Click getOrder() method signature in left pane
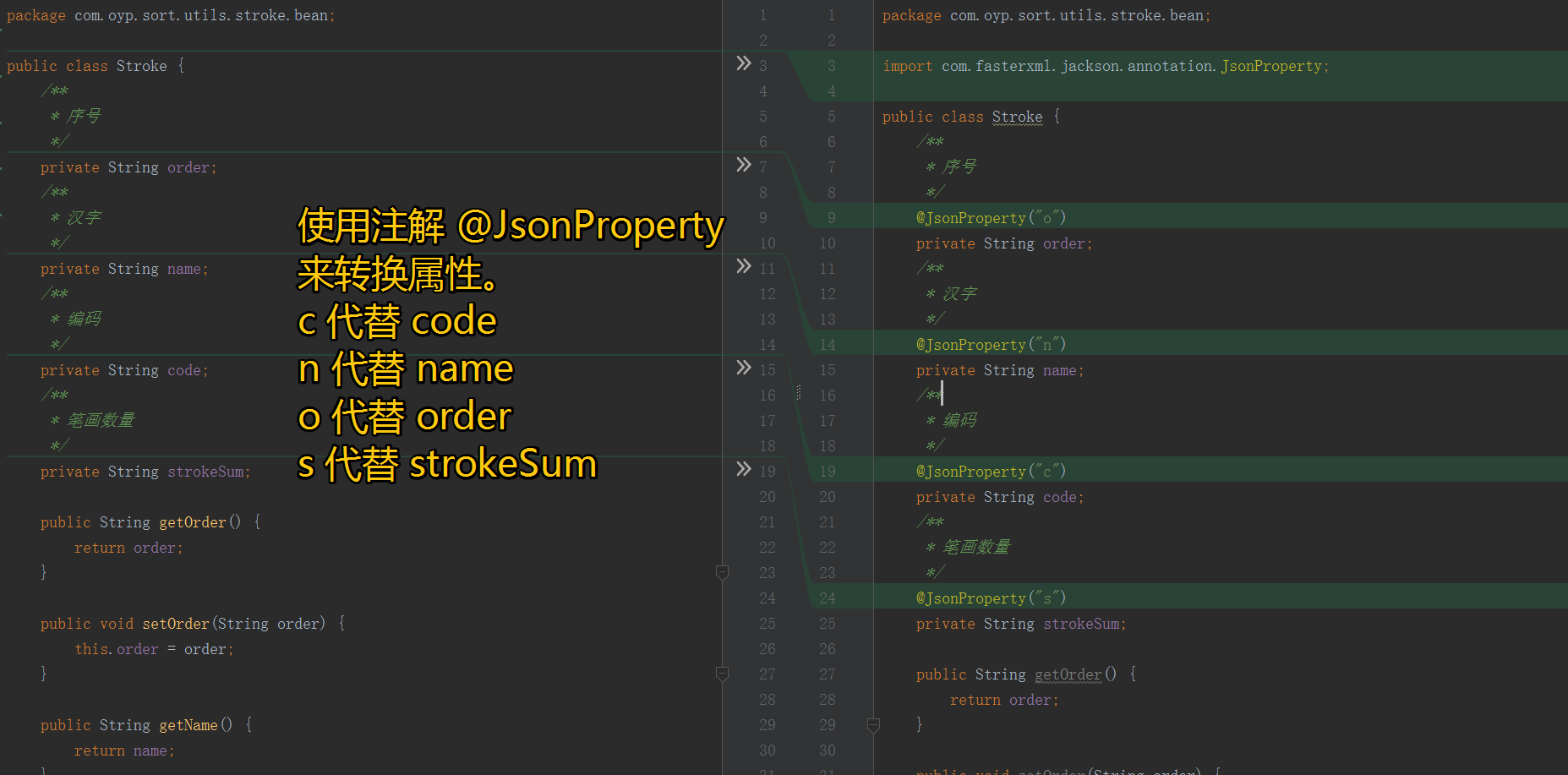The image size is (1568, 775). (150, 522)
